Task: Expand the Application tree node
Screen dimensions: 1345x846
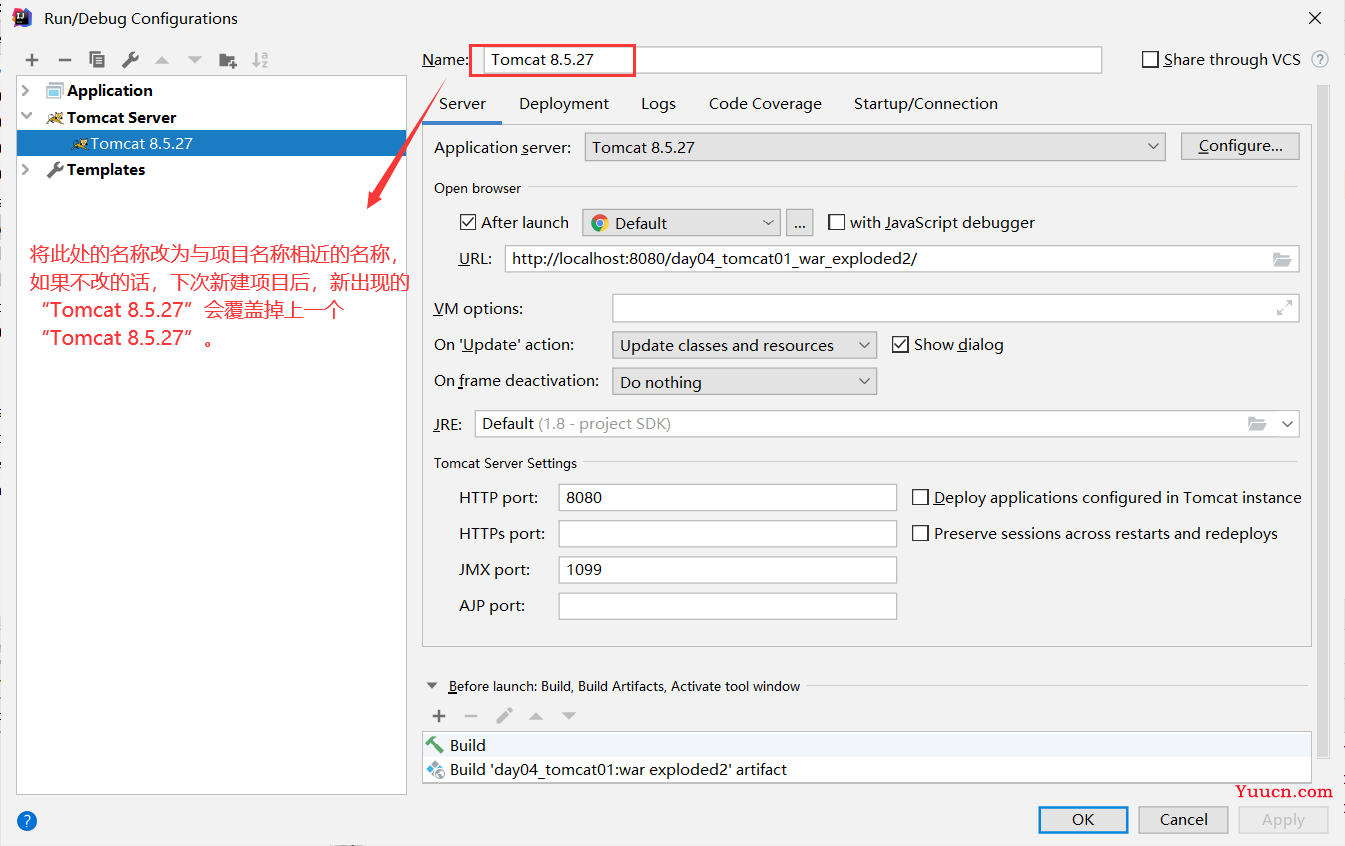Action: pos(26,90)
